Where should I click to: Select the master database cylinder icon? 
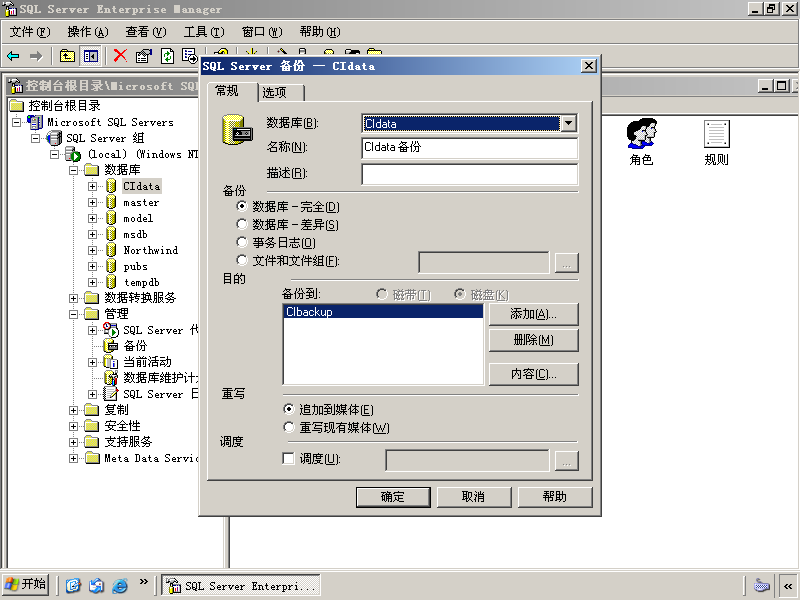(x=111, y=202)
